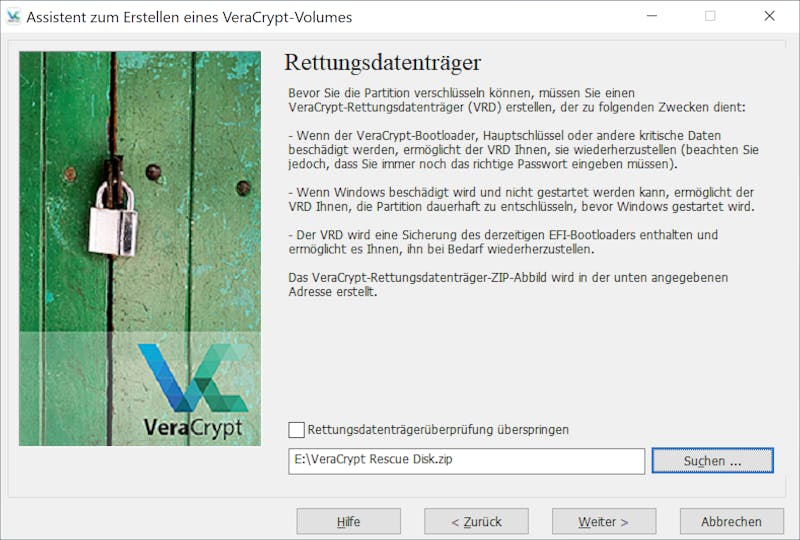Click the VeraCrypt padlock banner image

point(140,249)
